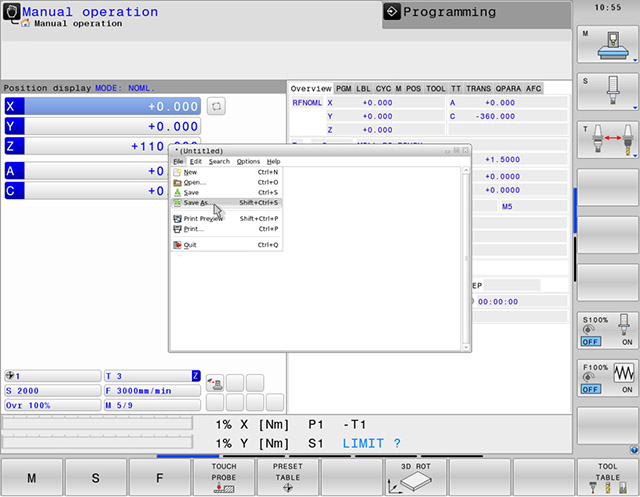Click the Programming mode icon

[x=391, y=12]
